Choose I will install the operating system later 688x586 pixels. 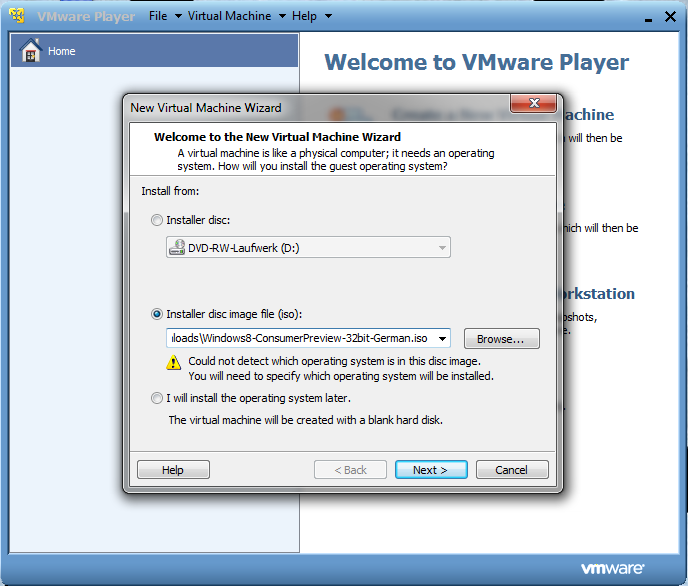[x=156, y=398]
